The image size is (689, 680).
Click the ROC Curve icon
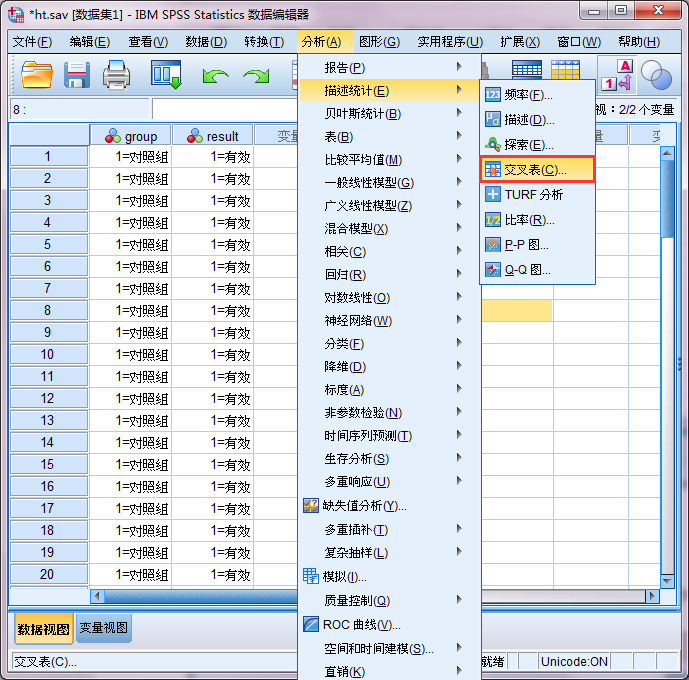[x=311, y=624]
